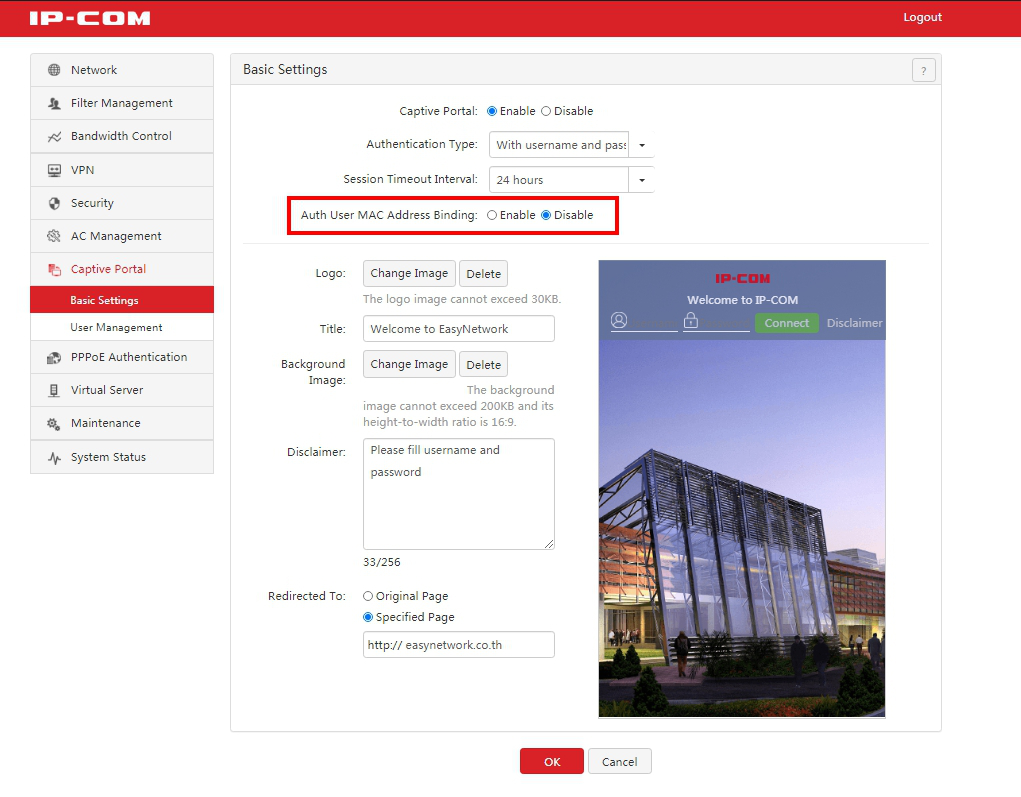Click the Maintenance gears icon
Screen dimensions: 1021x797
click(54, 423)
